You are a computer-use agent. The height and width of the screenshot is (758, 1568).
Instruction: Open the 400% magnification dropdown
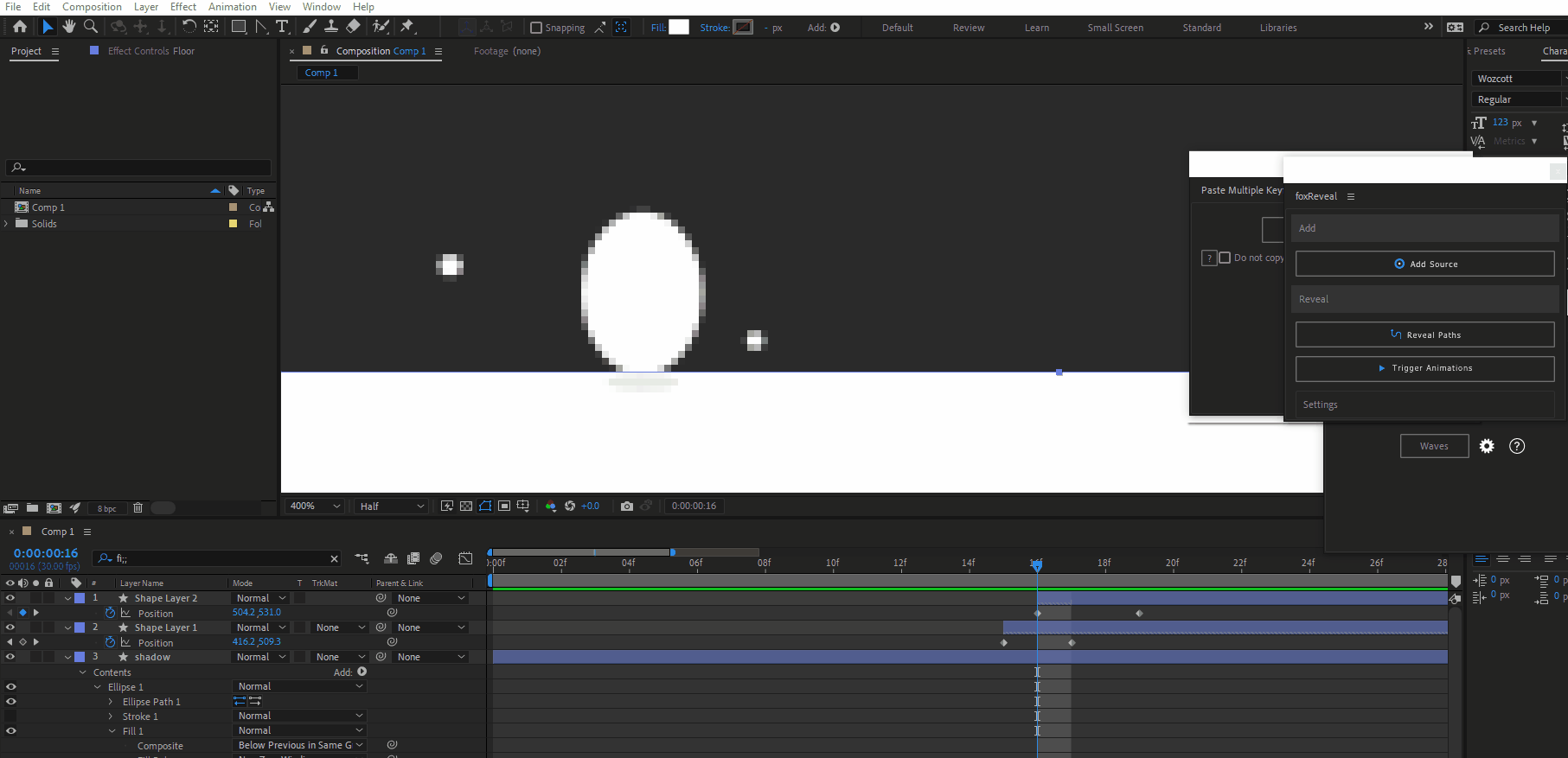(314, 506)
